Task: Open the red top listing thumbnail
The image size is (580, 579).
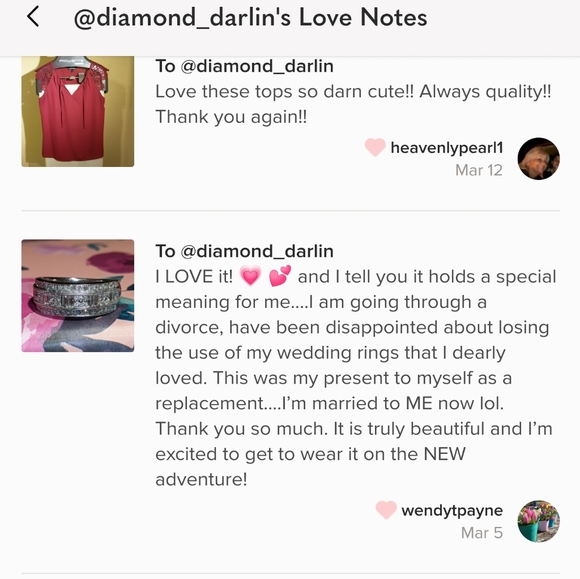Action: click(x=78, y=111)
